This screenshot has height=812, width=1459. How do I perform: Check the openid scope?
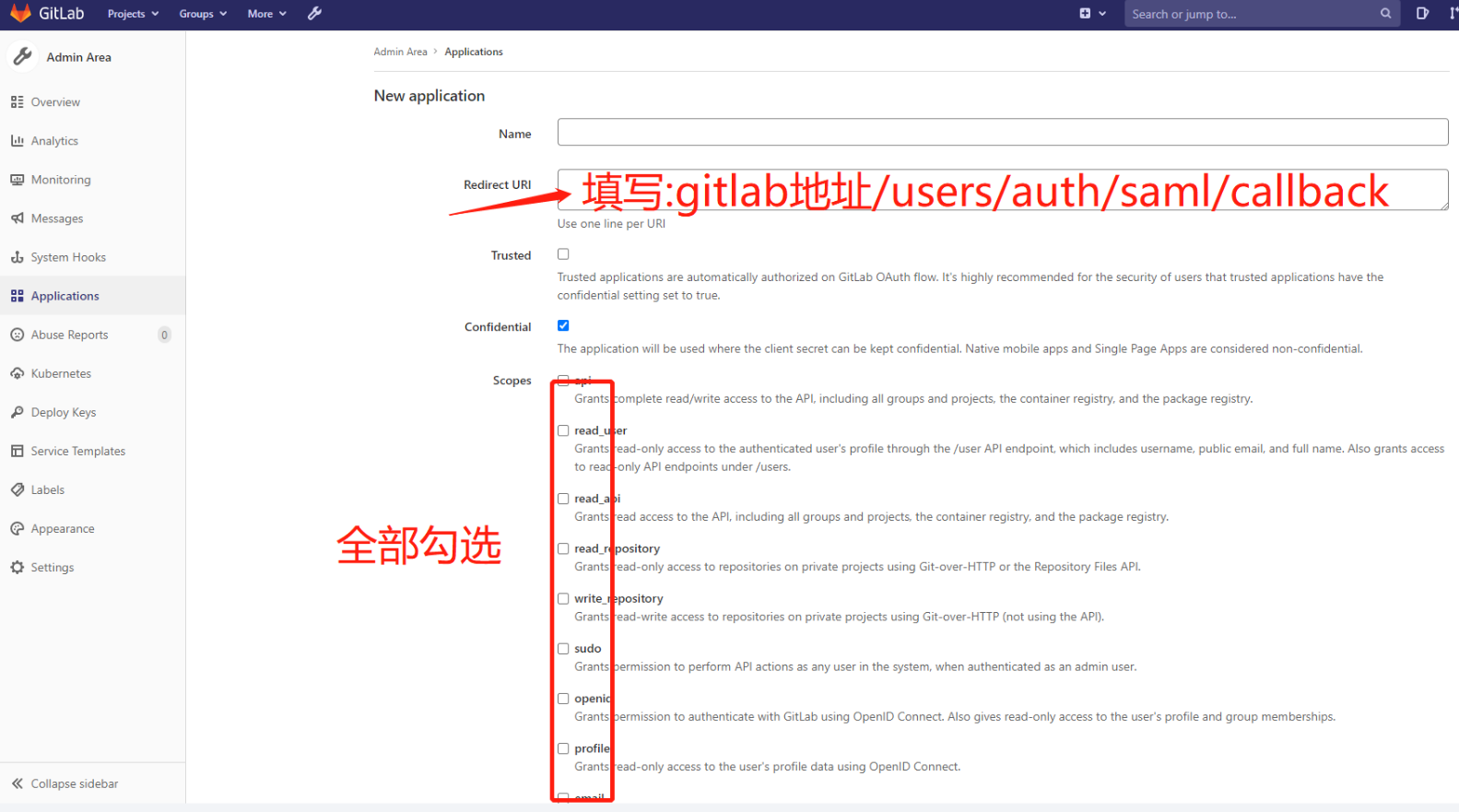563,699
